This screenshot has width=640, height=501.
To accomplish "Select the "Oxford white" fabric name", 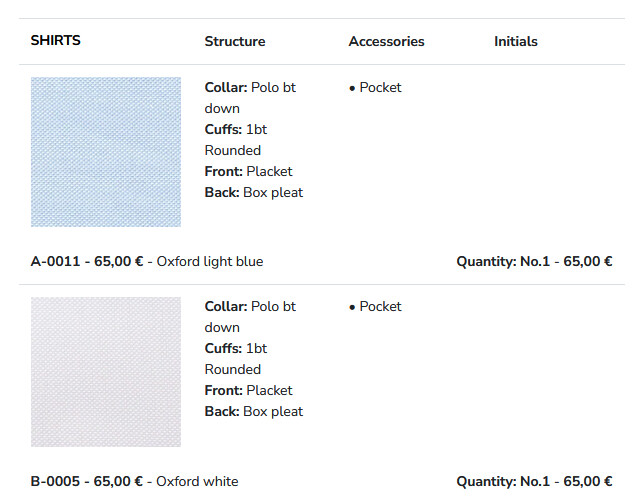I will click(198, 482).
